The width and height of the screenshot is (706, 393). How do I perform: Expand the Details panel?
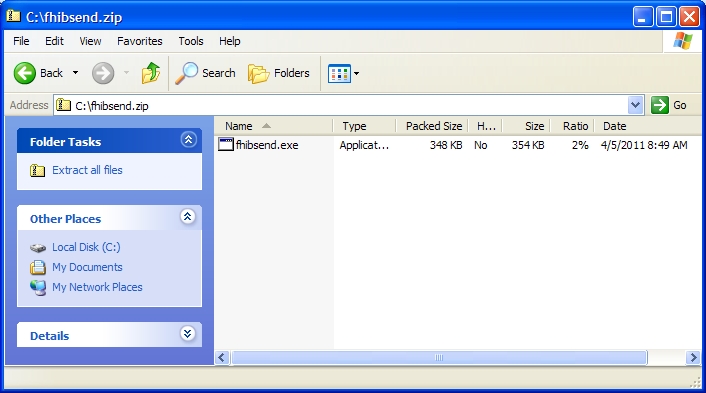click(188, 334)
